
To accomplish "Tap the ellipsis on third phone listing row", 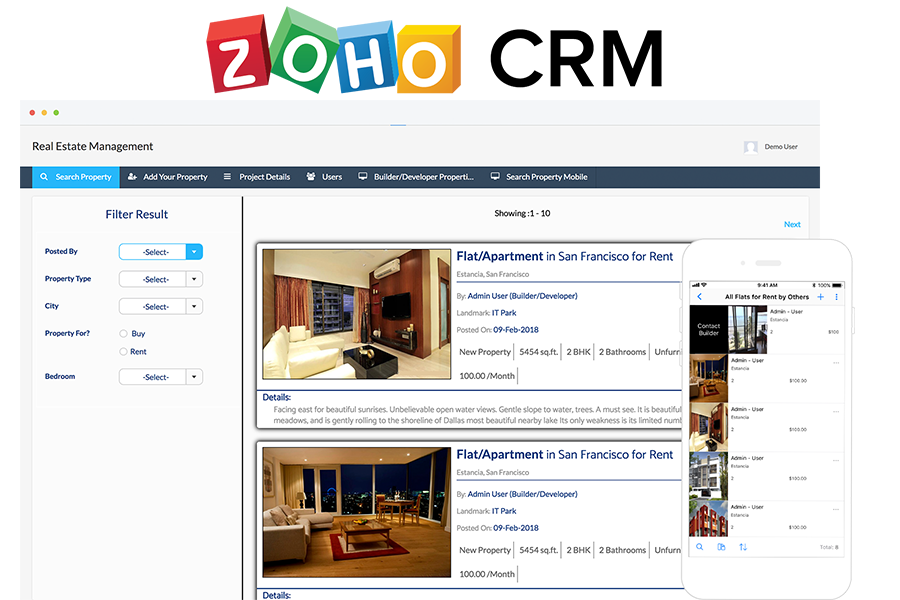I will pyautogui.click(x=836, y=412).
